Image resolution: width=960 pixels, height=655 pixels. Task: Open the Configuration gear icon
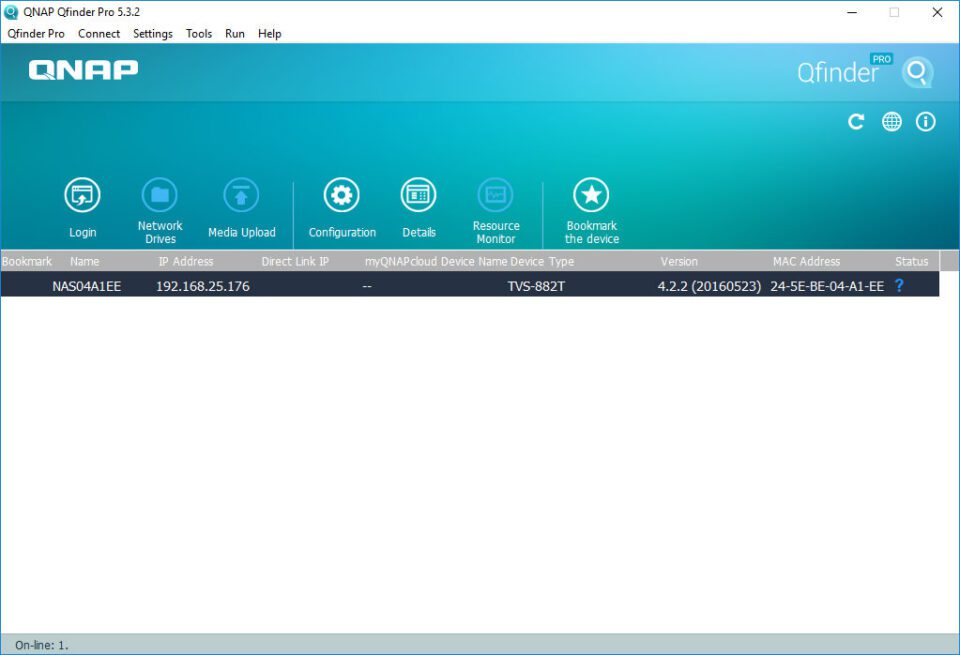pyautogui.click(x=342, y=195)
